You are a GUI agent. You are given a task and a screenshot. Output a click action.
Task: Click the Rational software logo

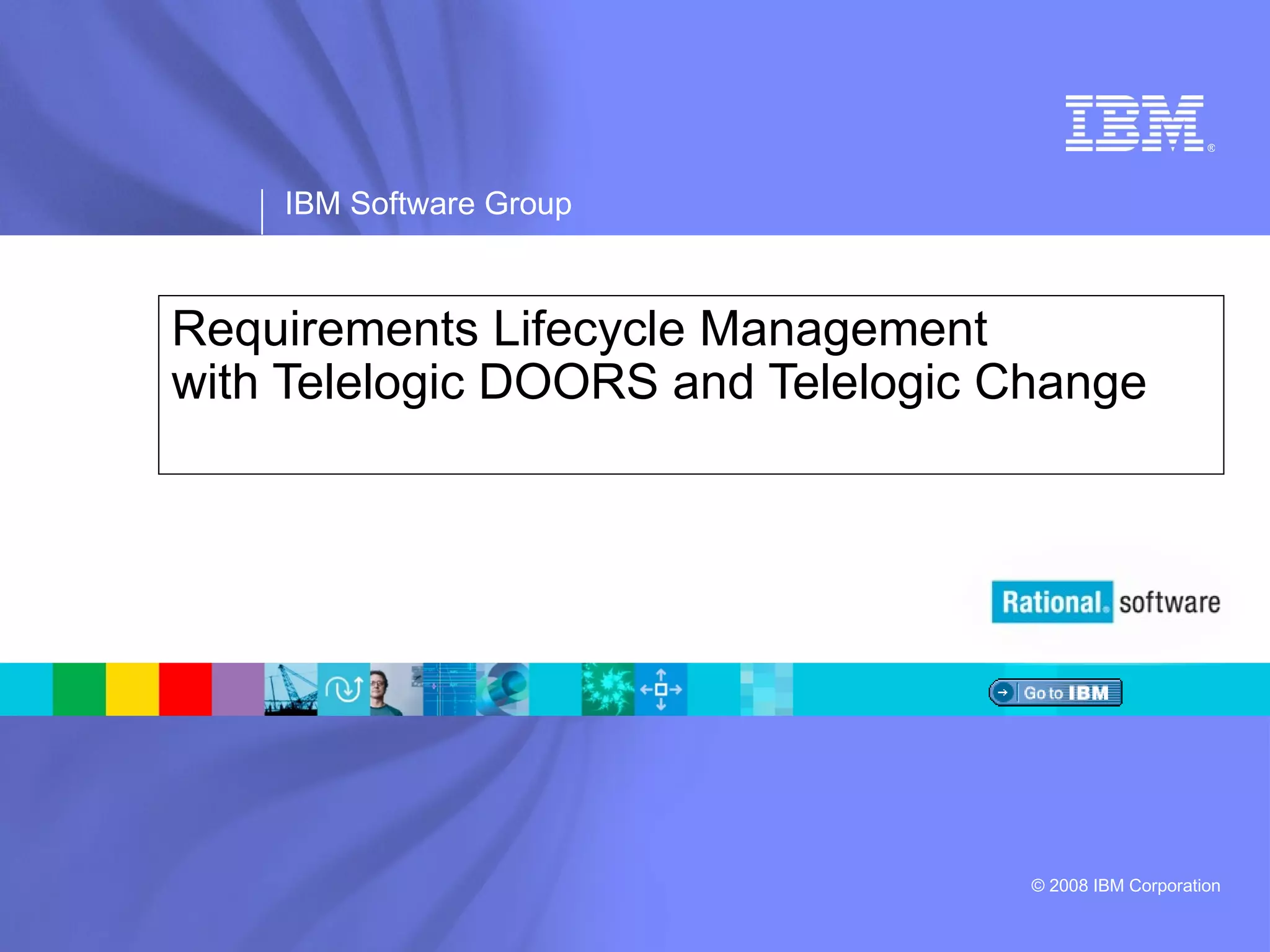pyautogui.click(x=1106, y=602)
